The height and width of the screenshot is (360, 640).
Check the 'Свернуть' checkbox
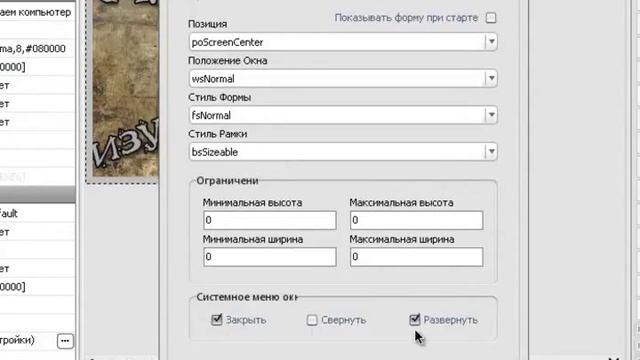click(x=312, y=320)
